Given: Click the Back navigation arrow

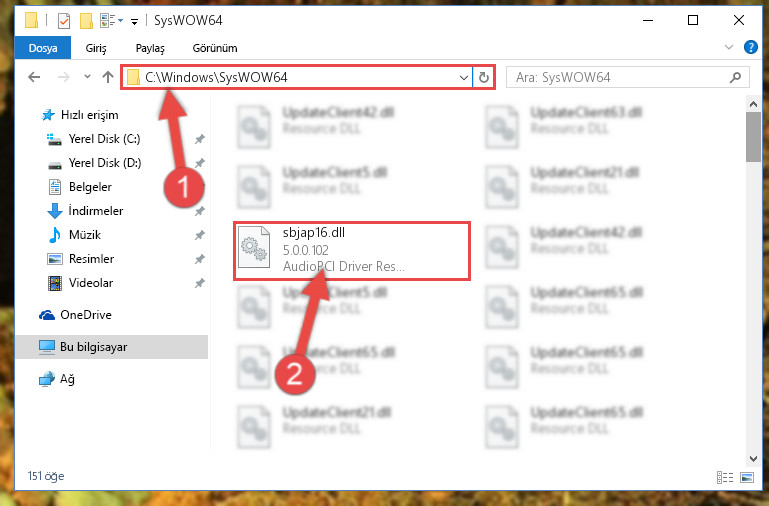Looking at the screenshot, I should click(34, 77).
